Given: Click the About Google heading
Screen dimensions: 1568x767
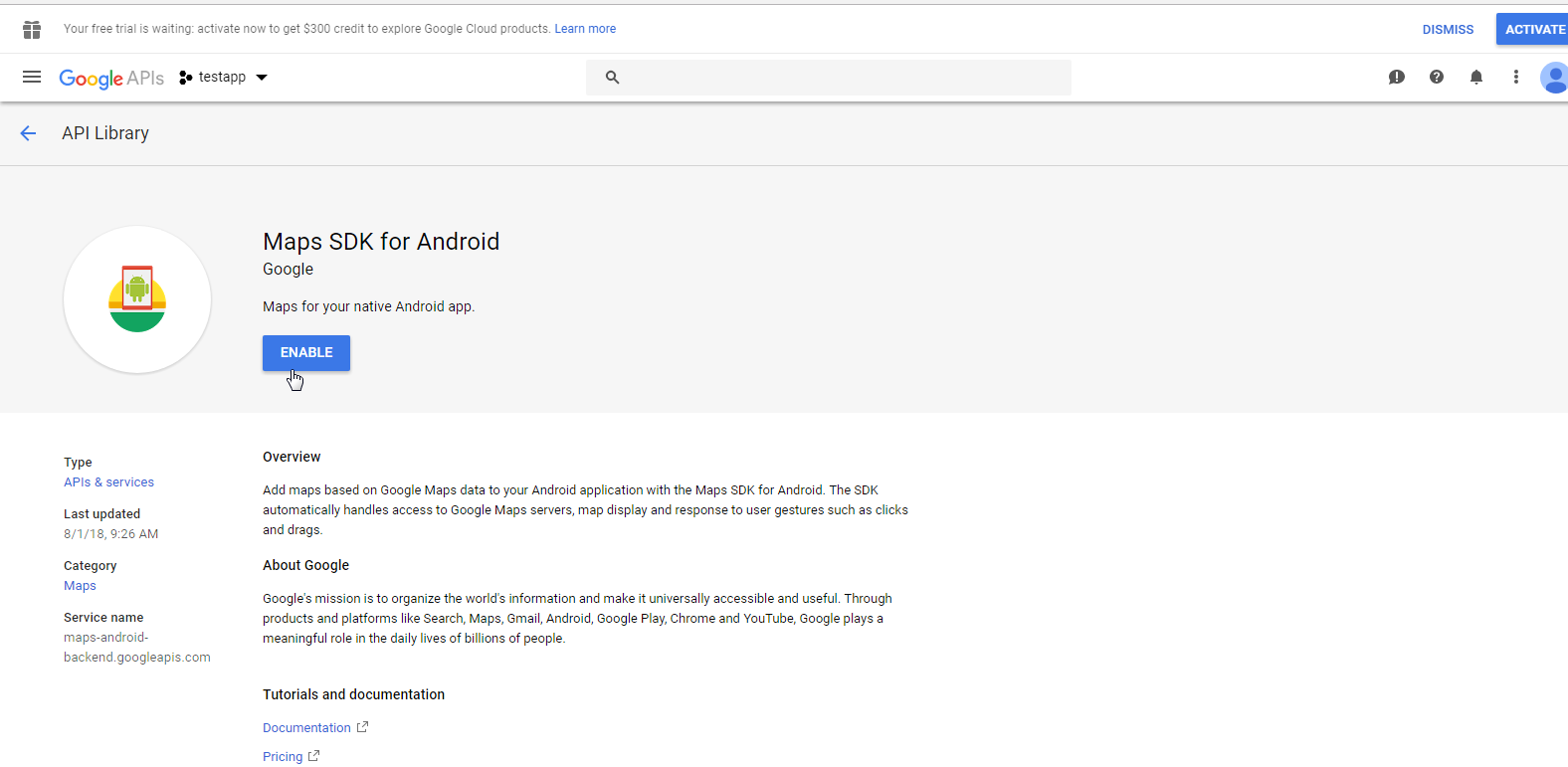Looking at the screenshot, I should pos(305,565).
